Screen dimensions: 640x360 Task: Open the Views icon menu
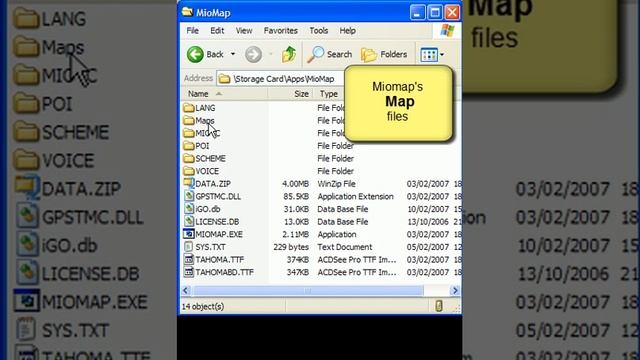(432, 55)
